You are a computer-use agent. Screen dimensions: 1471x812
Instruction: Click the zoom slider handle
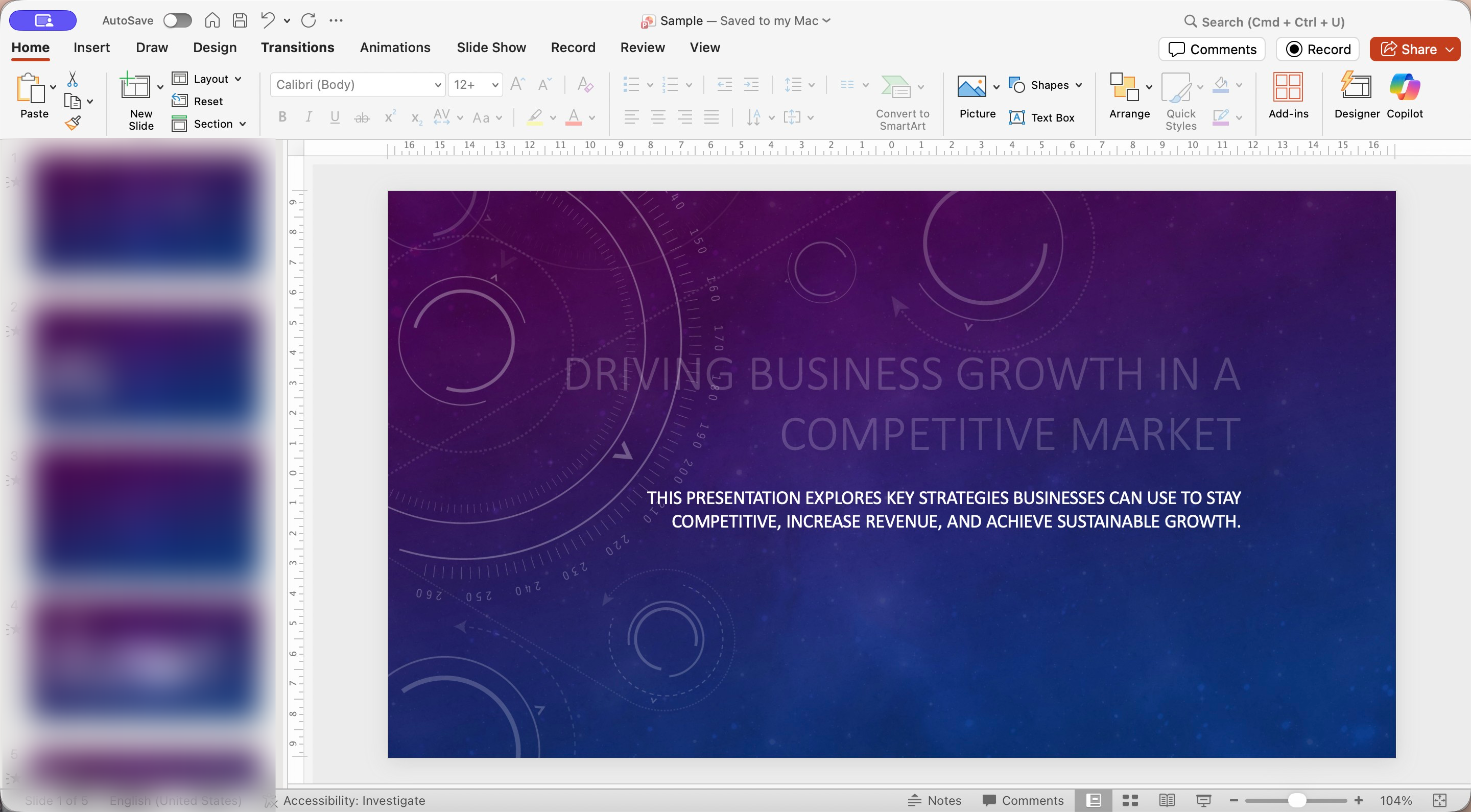pos(1297,801)
